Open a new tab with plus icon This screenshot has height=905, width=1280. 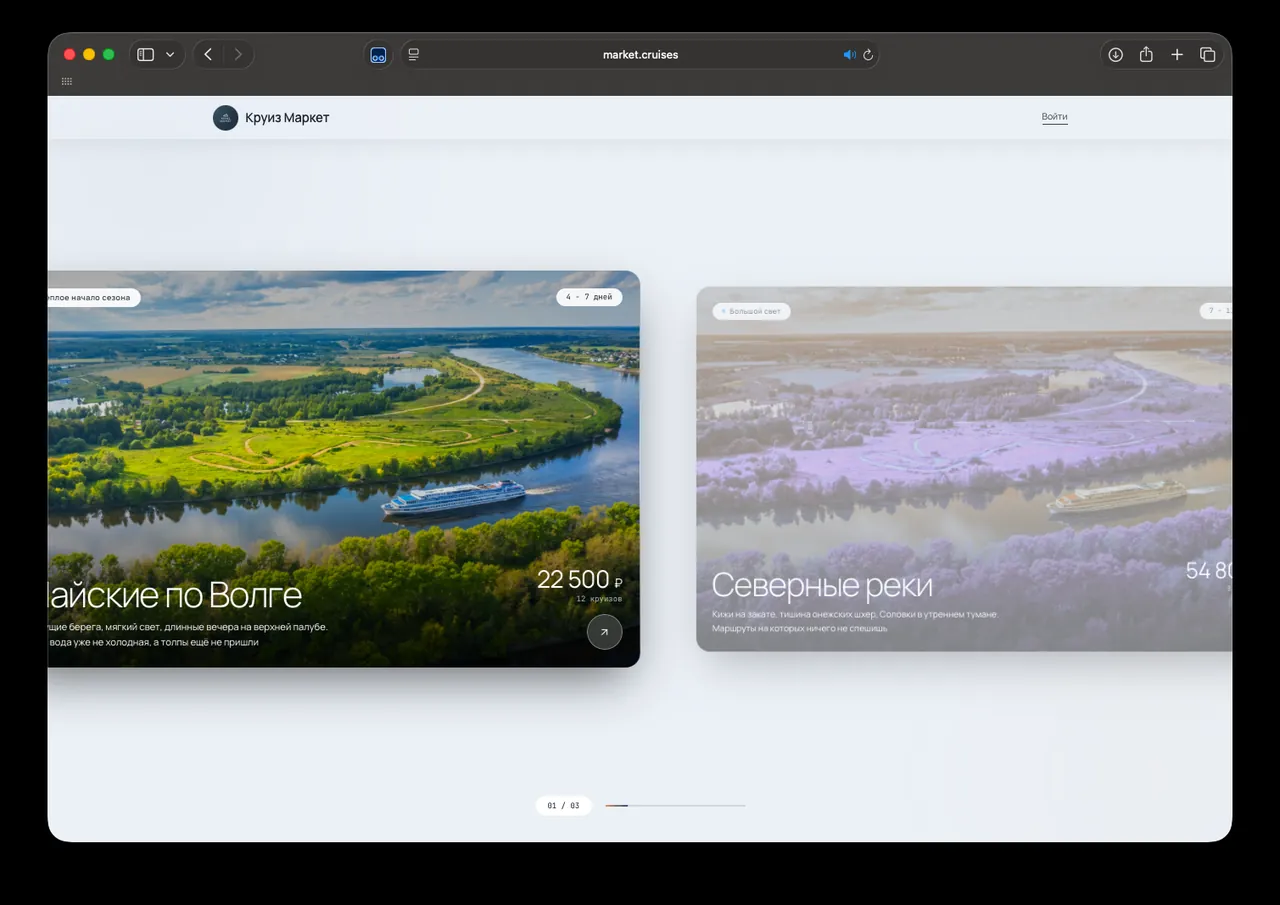1177,55
